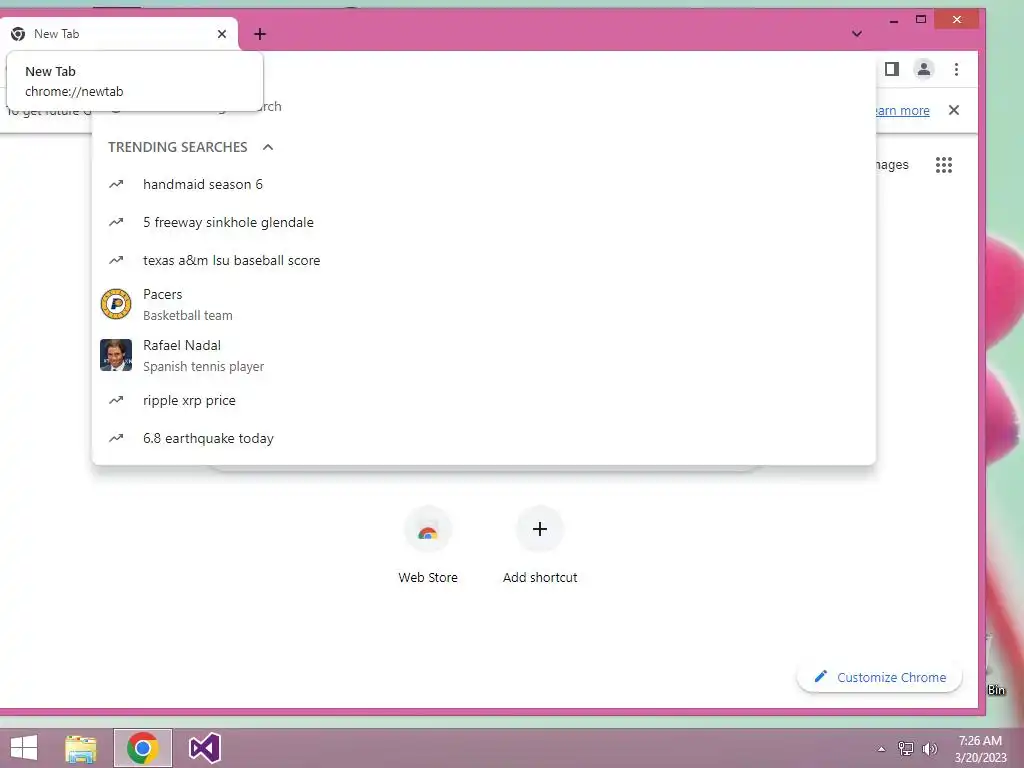Click trending arrow icon beside 6.8 earthquake today
Image resolution: width=1024 pixels, height=768 pixels.
(116, 438)
